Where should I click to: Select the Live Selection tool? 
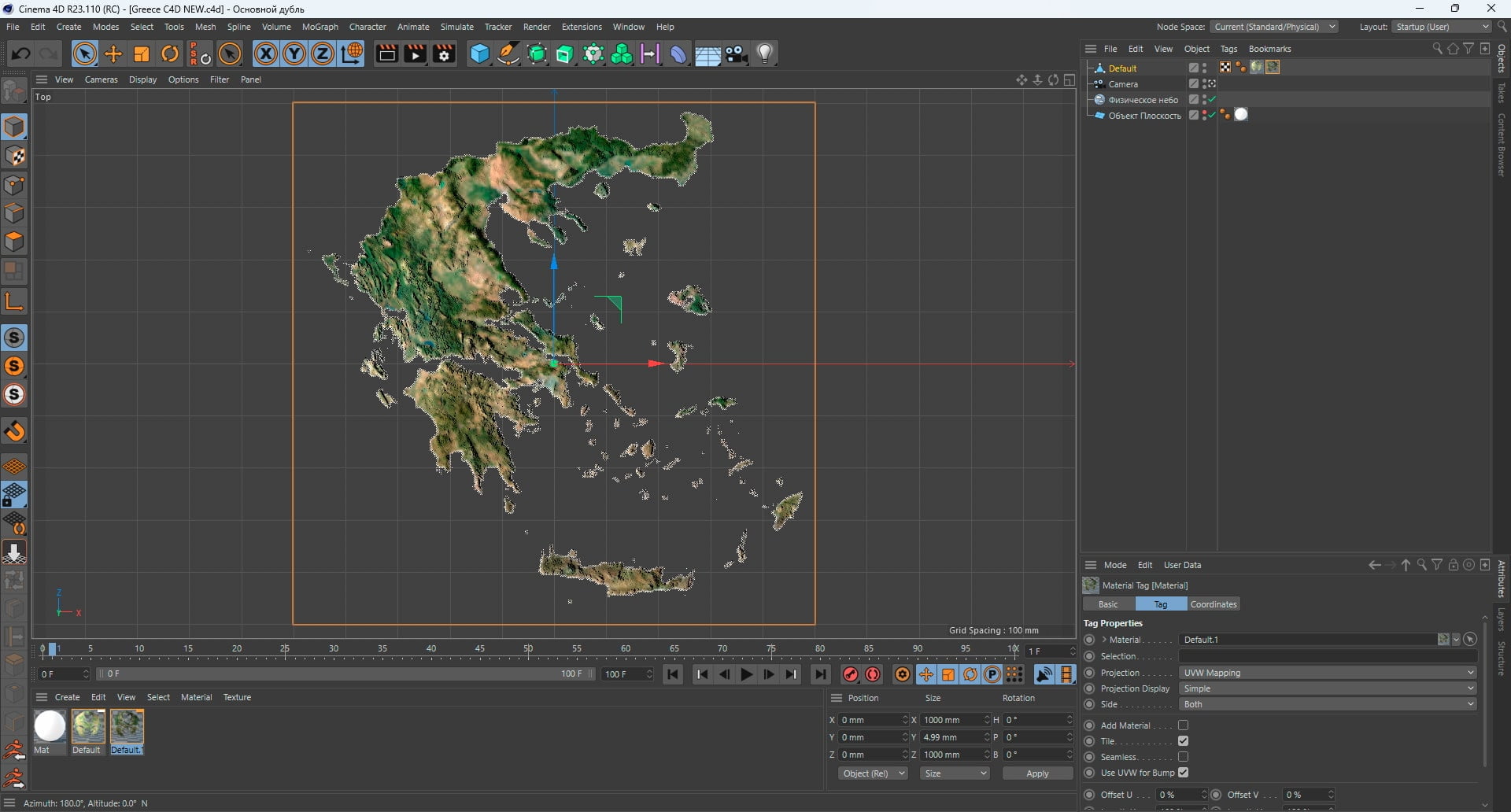[85, 54]
